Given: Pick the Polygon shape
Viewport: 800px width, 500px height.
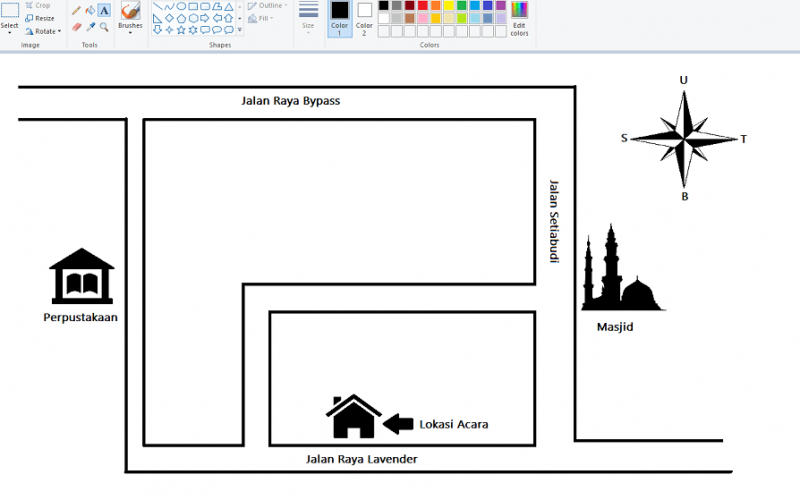Looking at the screenshot, I should point(217,7).
